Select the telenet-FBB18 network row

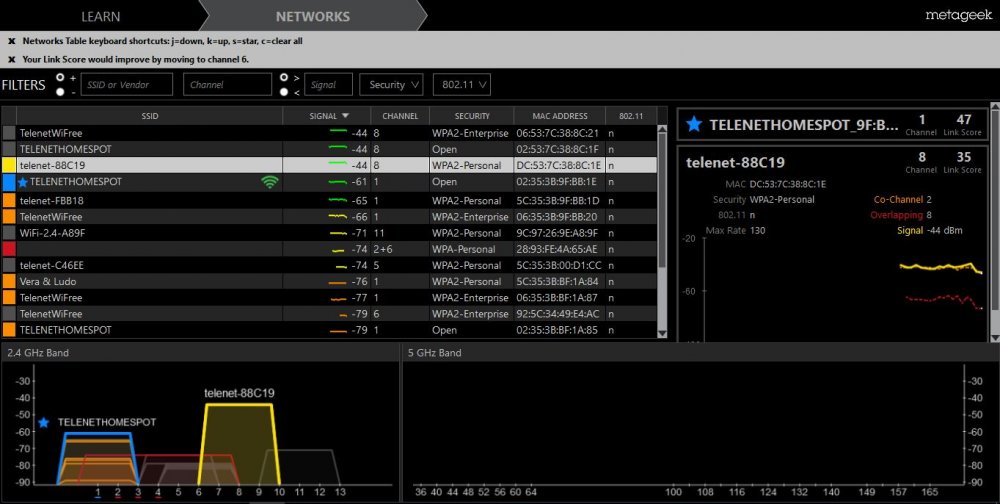pyautogui.click(x=328, y=201)
